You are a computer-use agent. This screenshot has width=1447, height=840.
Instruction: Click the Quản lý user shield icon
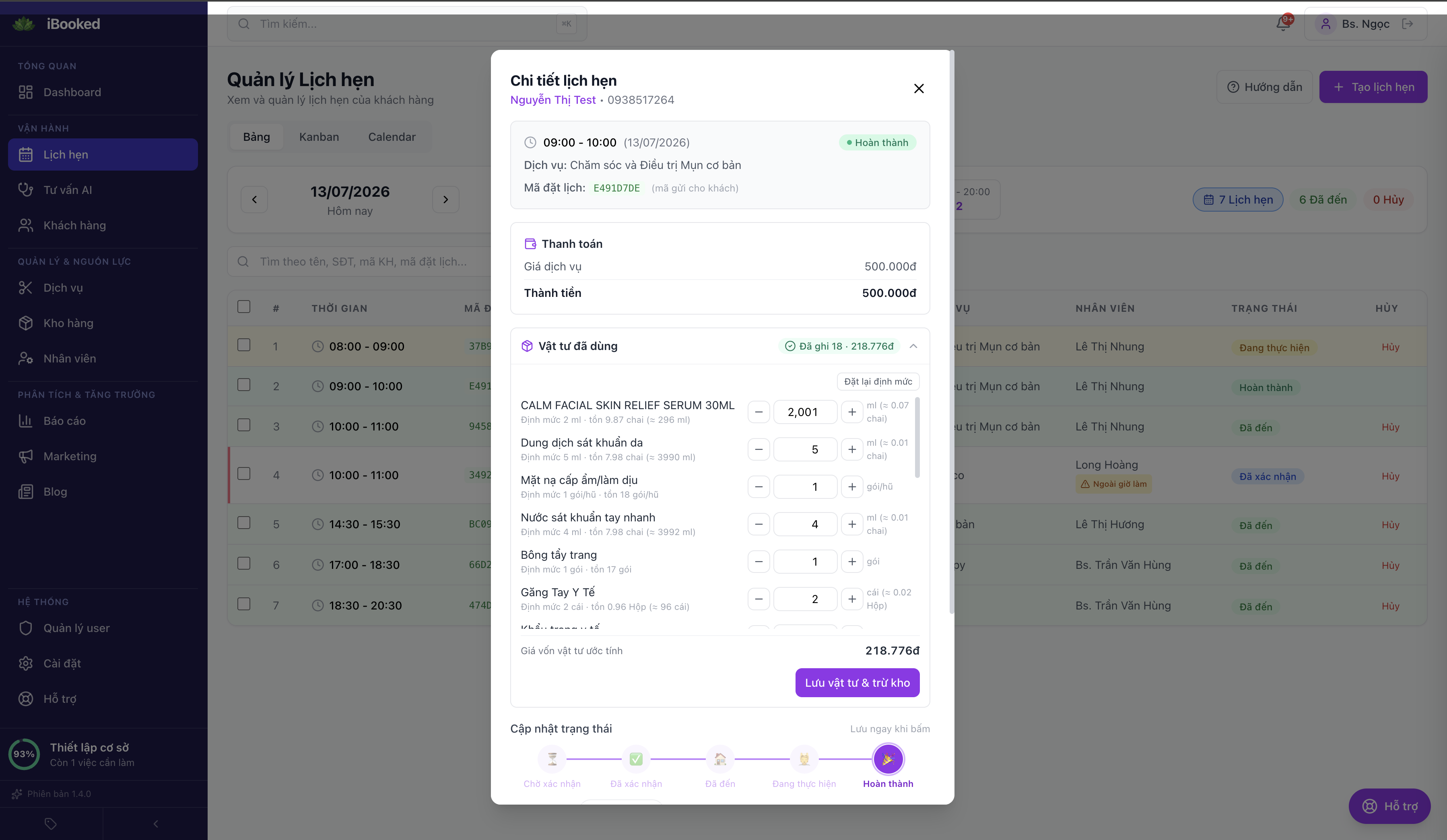pos(25,628)
